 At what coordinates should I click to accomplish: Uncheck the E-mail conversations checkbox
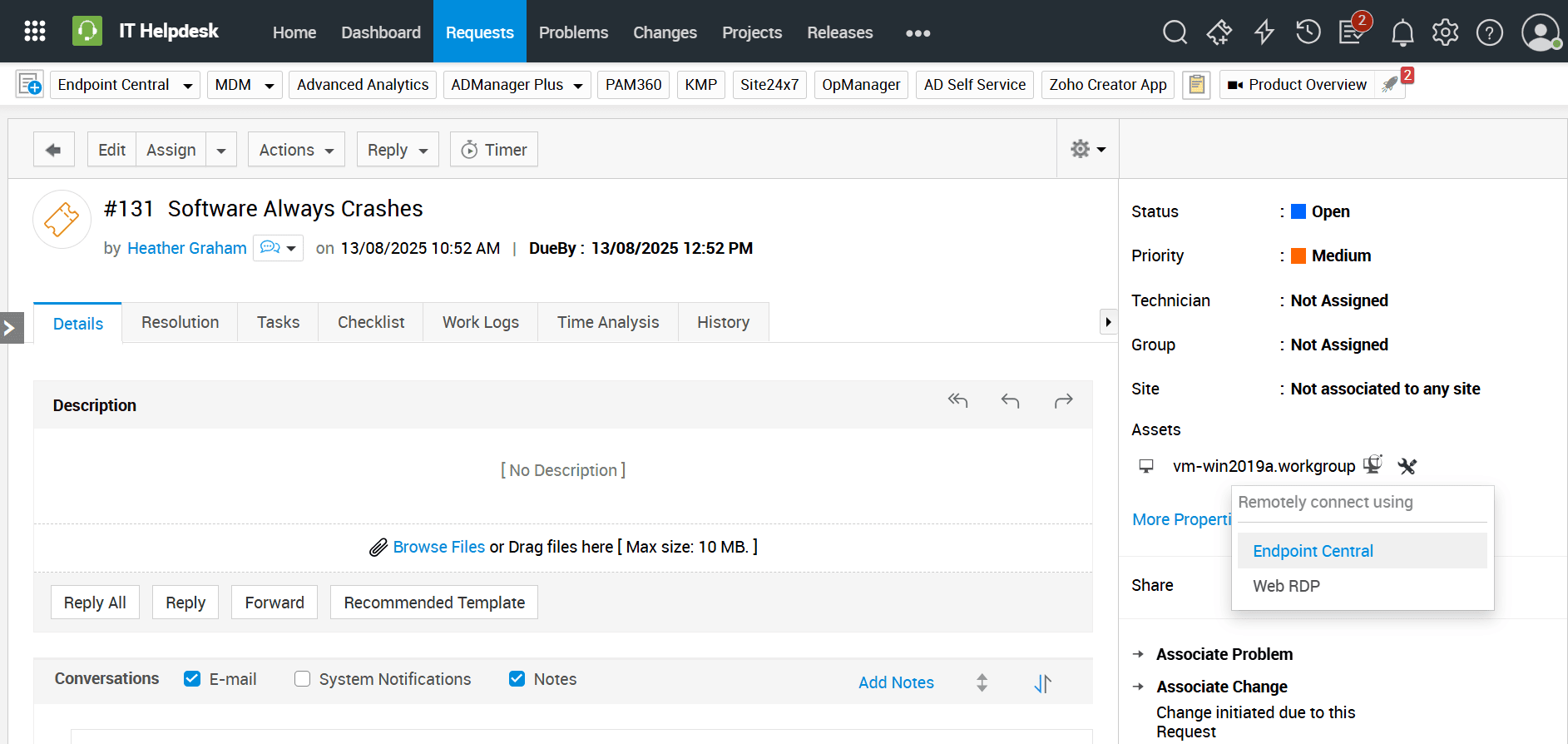point(192,679)
